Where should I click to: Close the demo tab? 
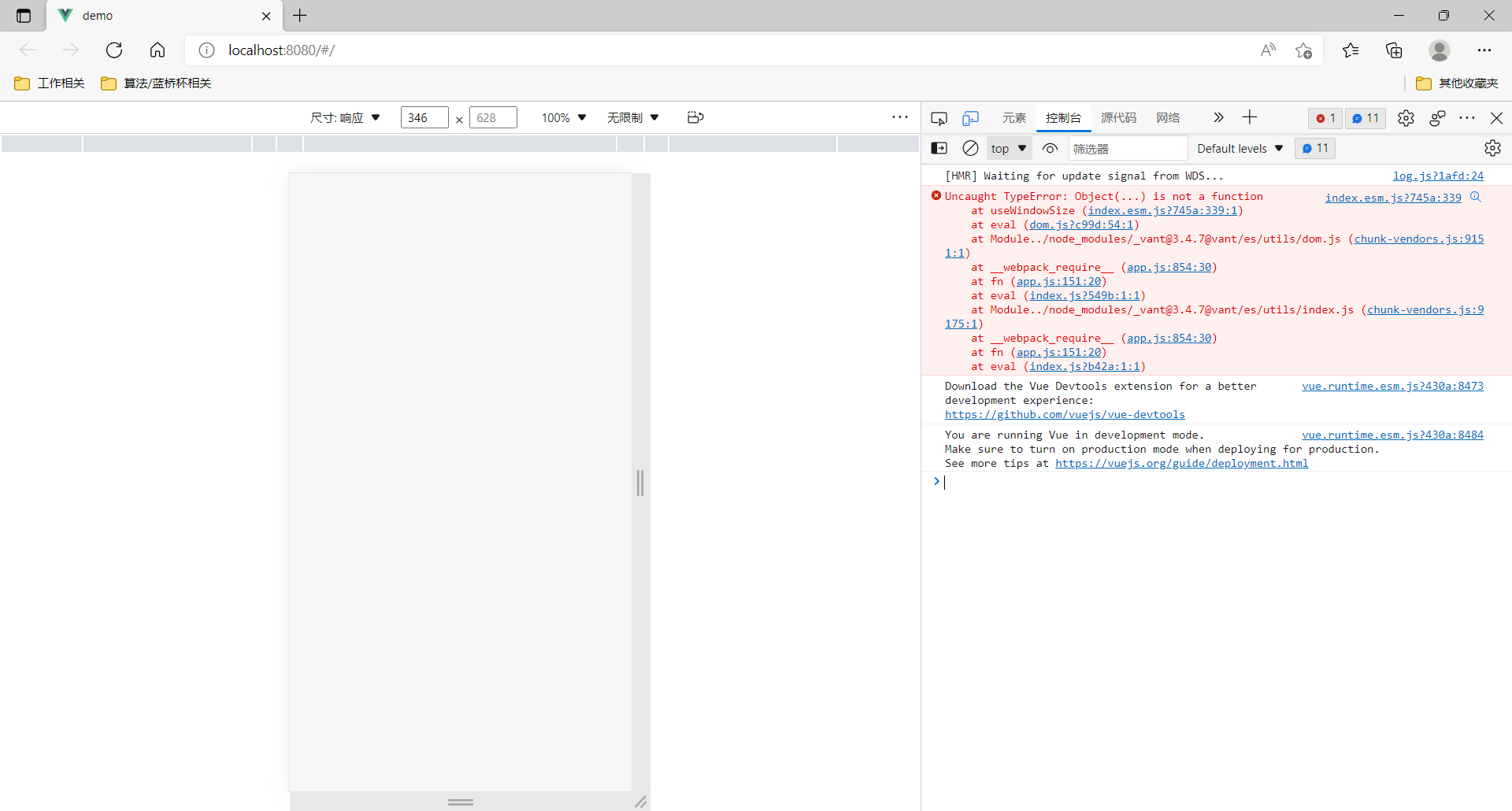tap(266, 16)
